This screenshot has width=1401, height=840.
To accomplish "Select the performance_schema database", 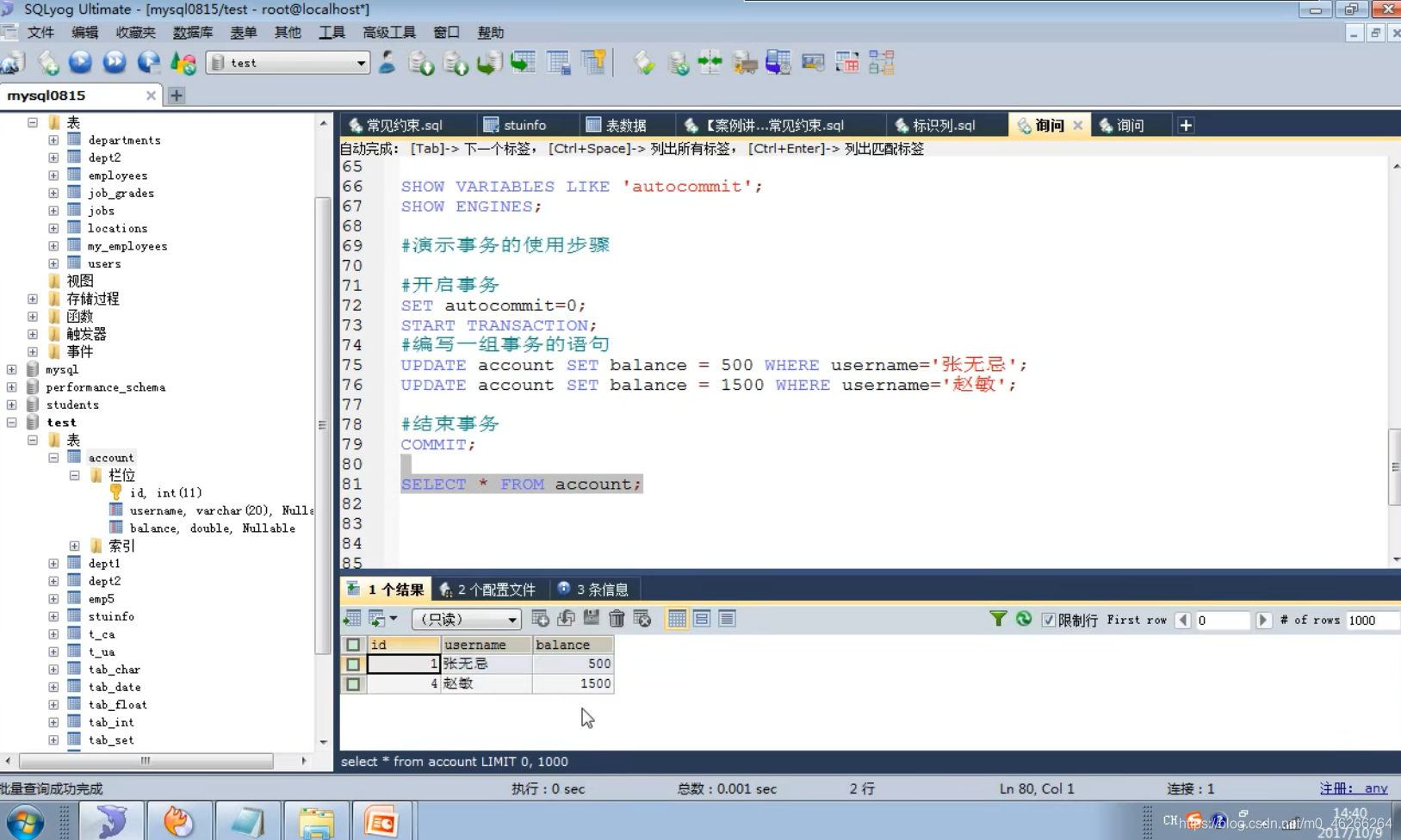I will [106, 387].
